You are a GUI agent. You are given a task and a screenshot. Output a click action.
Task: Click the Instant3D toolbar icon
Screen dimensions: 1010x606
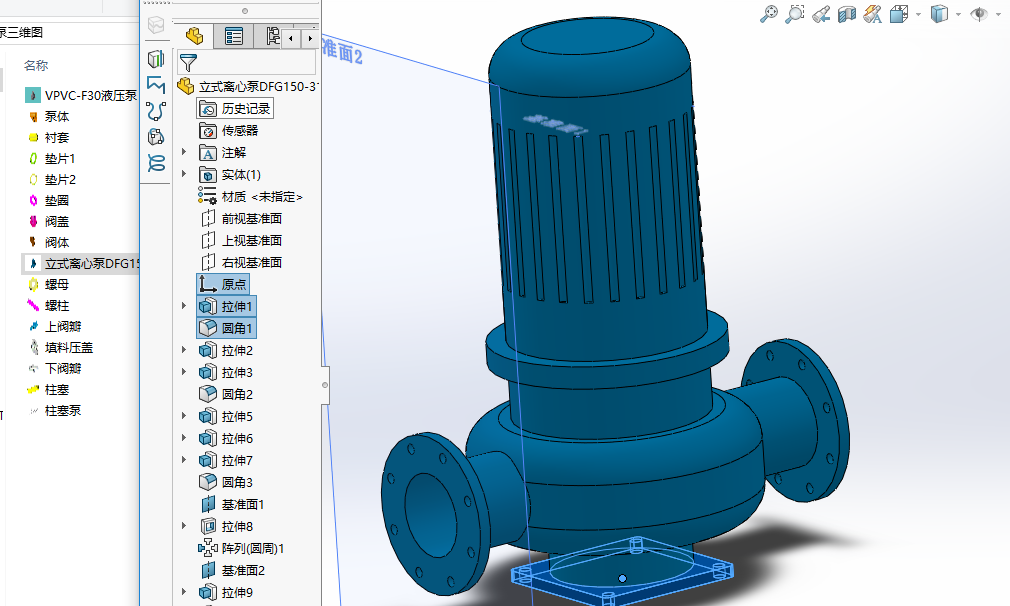pyautogui.click(x=156, y=59)
